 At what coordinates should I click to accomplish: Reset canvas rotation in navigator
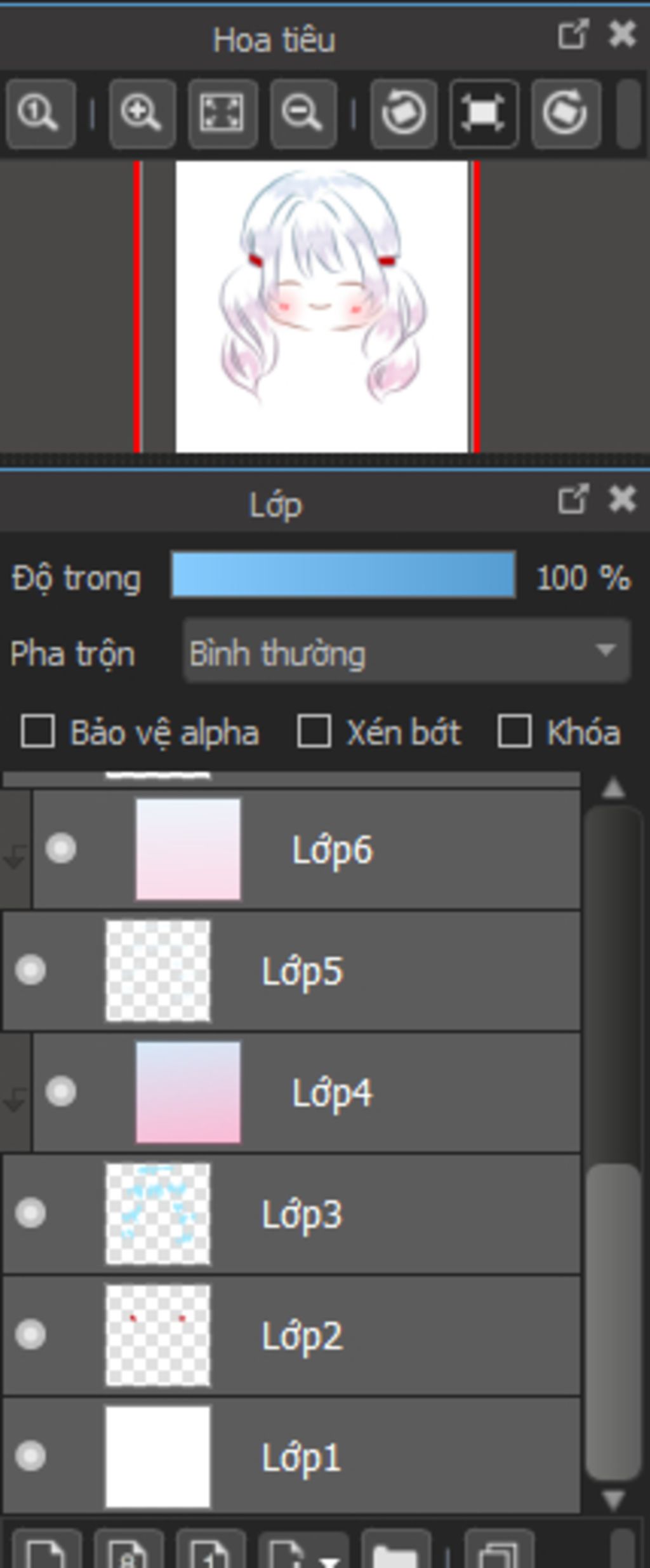click(484, 113)
